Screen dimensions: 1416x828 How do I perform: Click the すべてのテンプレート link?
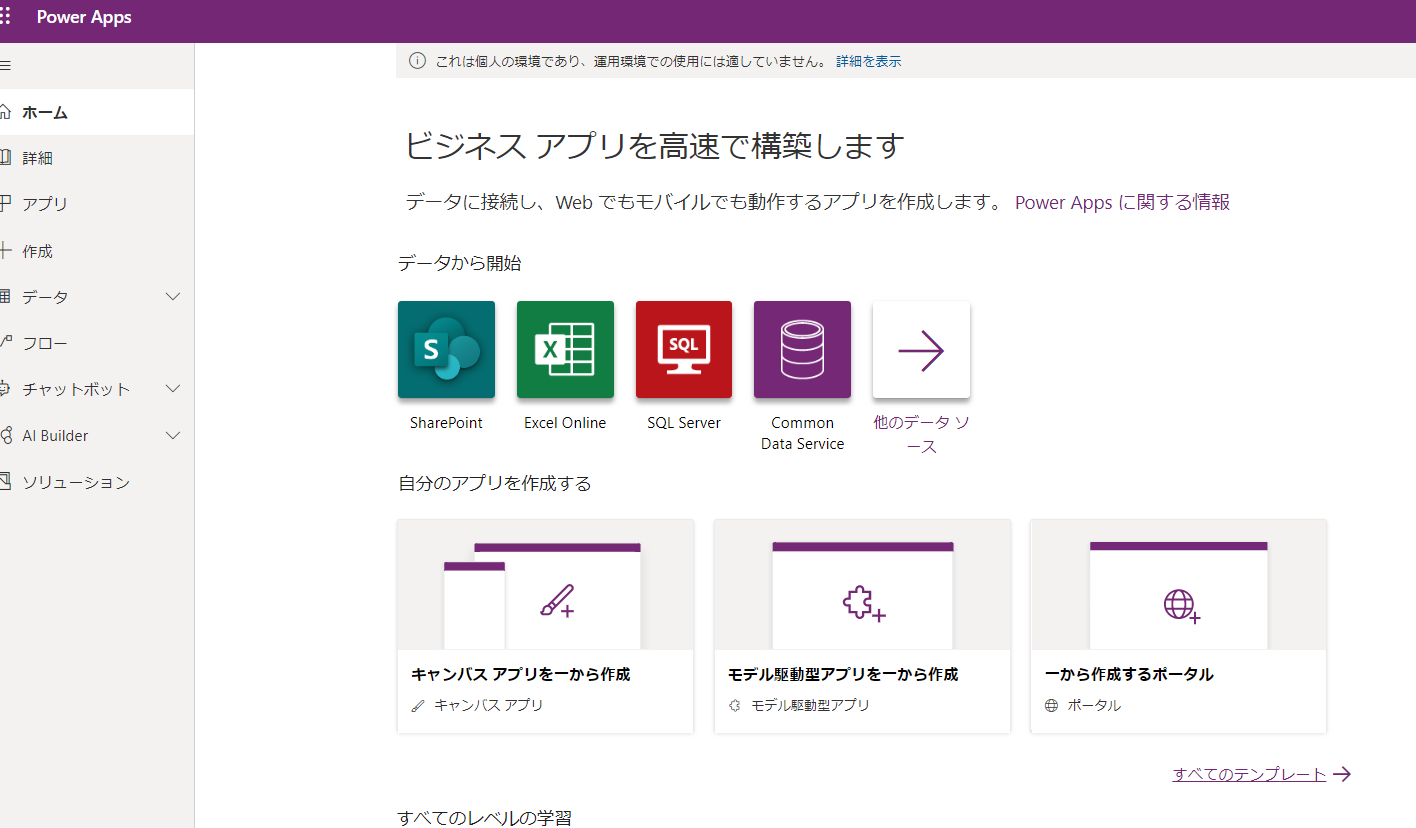pos(1249,773)
